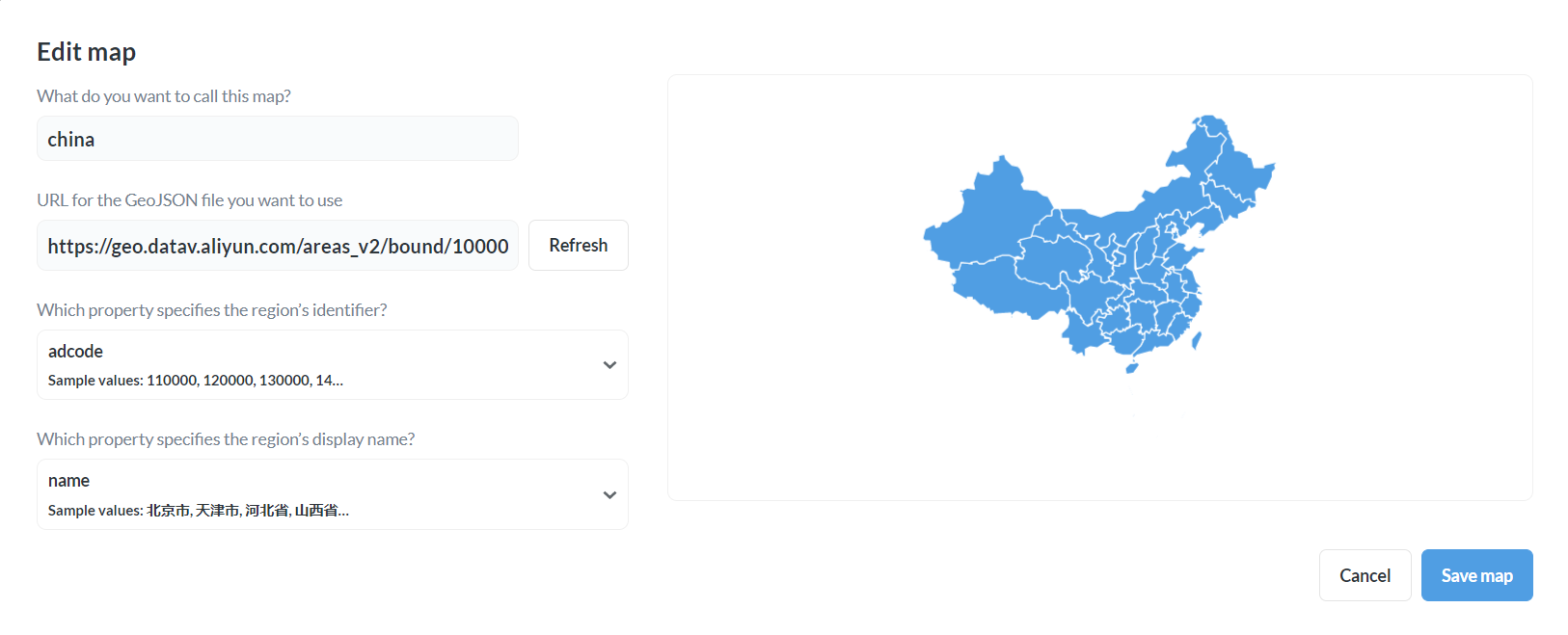Click Hainan island on the map preview
Viewport: 1568px width, 635px height.
pyautogui.click(x=1130, y=367)
